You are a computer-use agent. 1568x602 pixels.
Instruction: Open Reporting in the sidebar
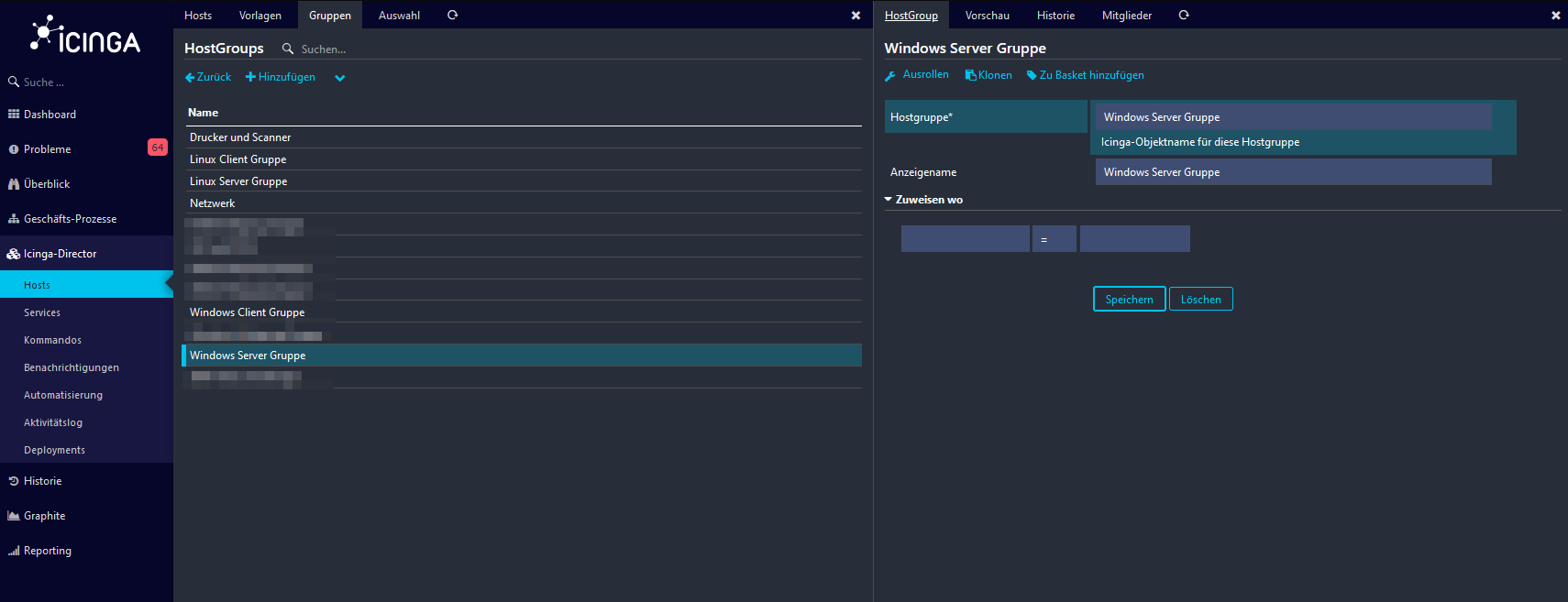pos(48,551)
